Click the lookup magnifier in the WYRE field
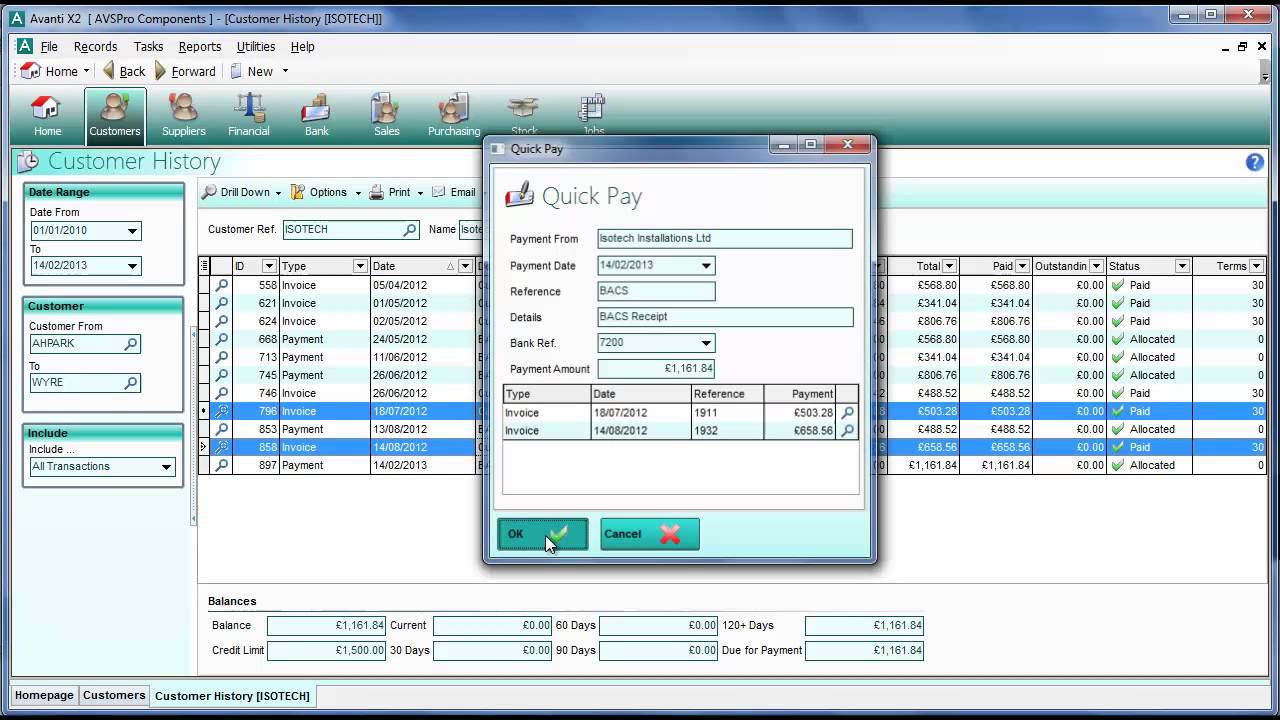 pos(130,383)
